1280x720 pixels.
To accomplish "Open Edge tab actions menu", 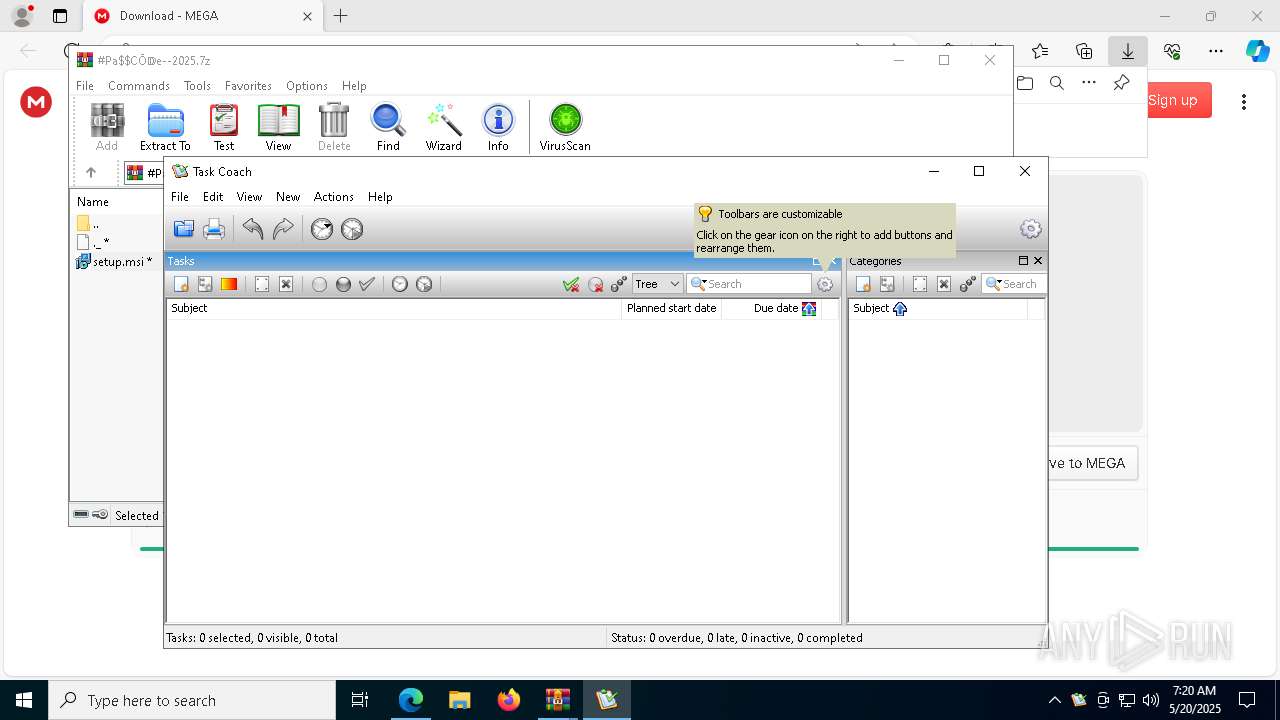I will coord(60,16).
